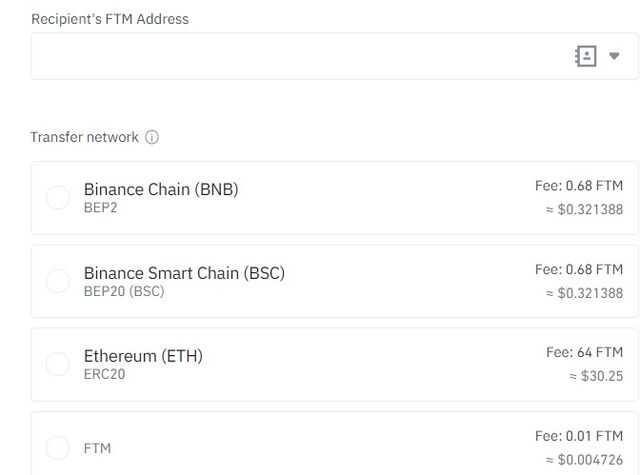Select the Ethereum (ETH) radio button

point(58,364)
